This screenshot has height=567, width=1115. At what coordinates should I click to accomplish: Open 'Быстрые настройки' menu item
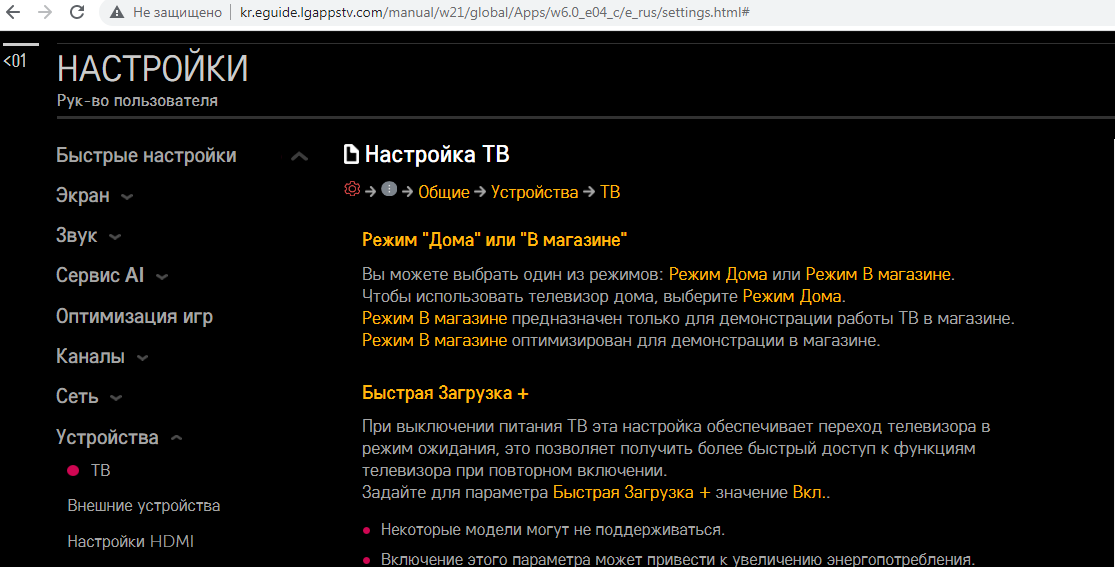[x=146, y=156]
